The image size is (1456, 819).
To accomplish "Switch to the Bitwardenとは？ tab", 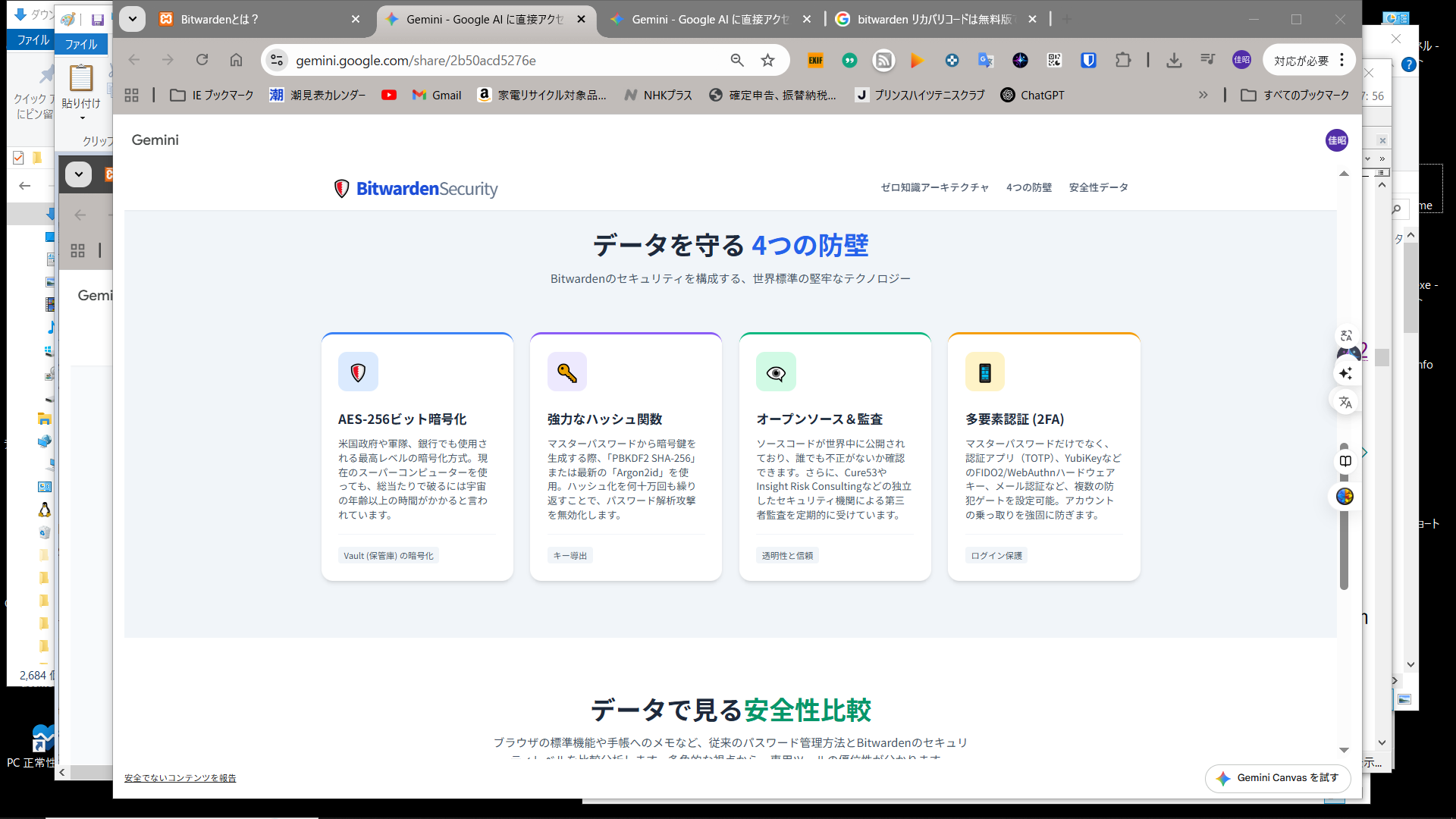I will (x=219, y=20).
